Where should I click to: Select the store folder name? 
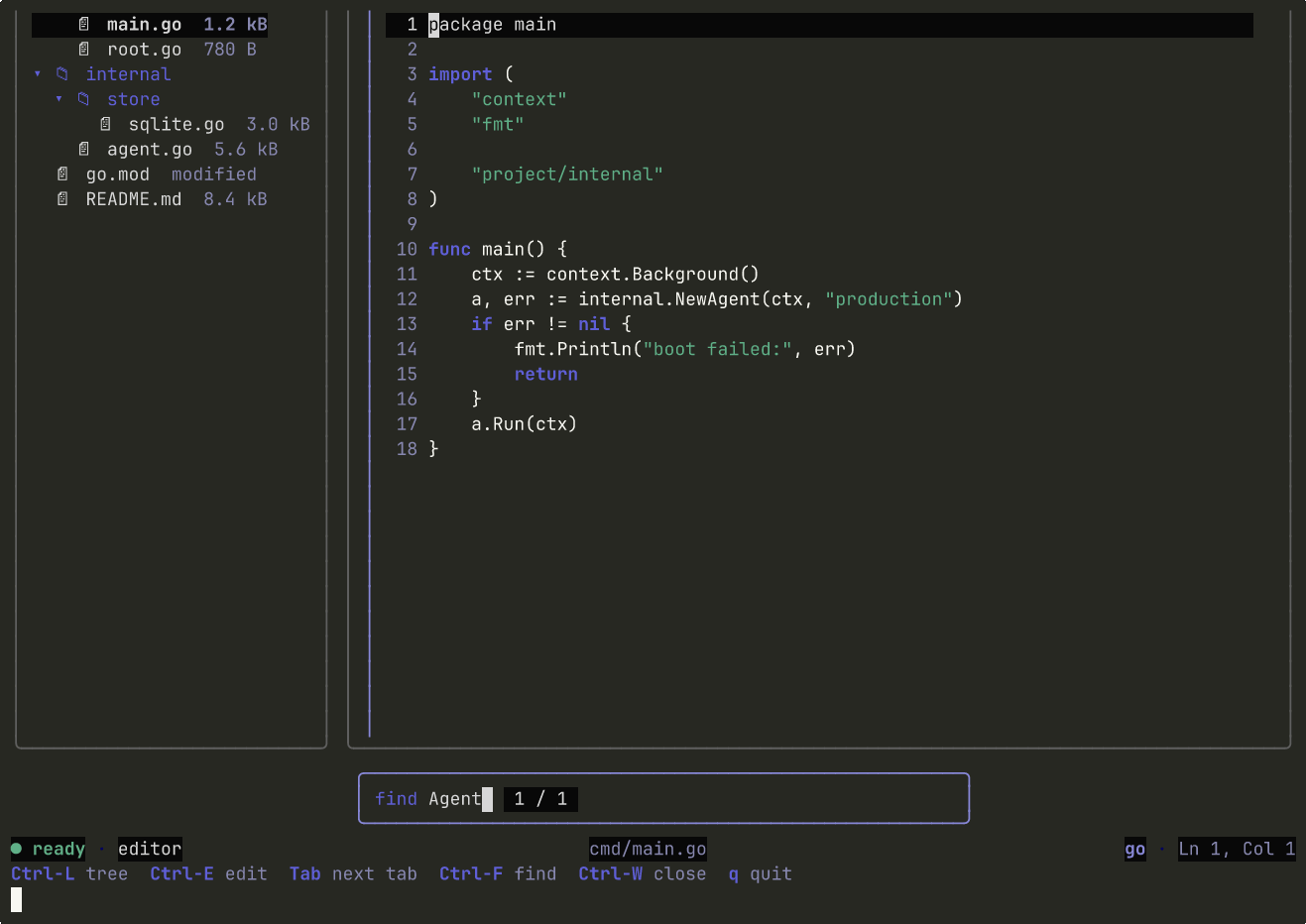click(134, 99)
